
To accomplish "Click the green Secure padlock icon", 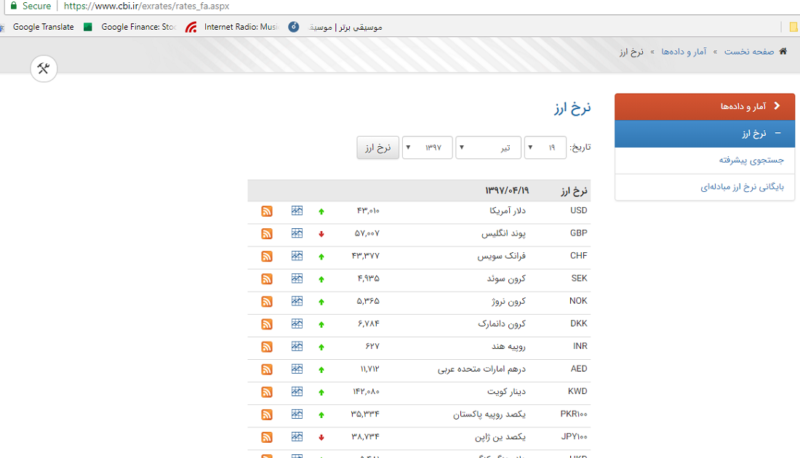I will (14, 6).
